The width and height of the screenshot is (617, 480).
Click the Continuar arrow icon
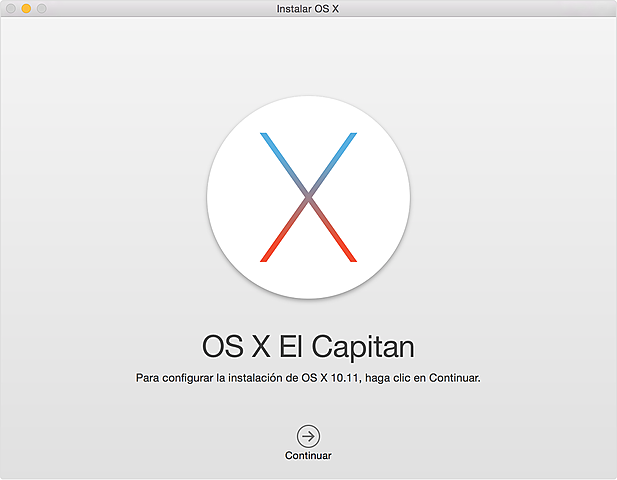308,436
